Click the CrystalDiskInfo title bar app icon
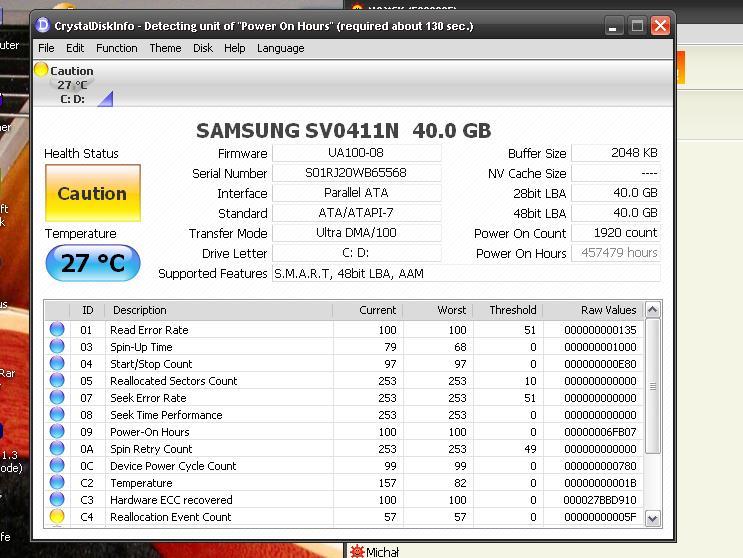Viewport: 743px width, 558px height. [x=43, y=25]
